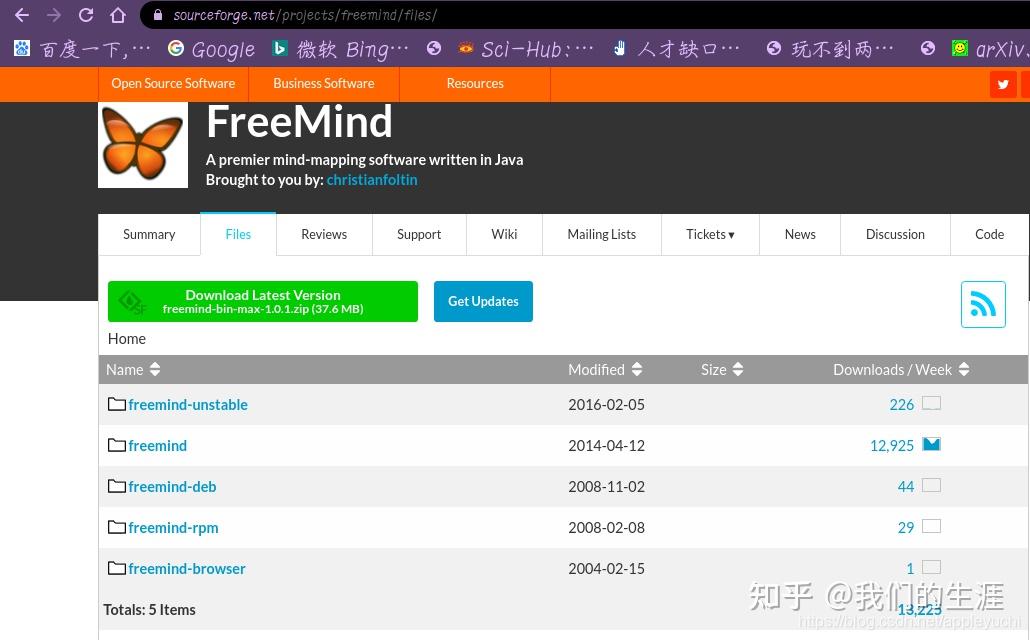Switch to the Files tab

tap(238, 234)
